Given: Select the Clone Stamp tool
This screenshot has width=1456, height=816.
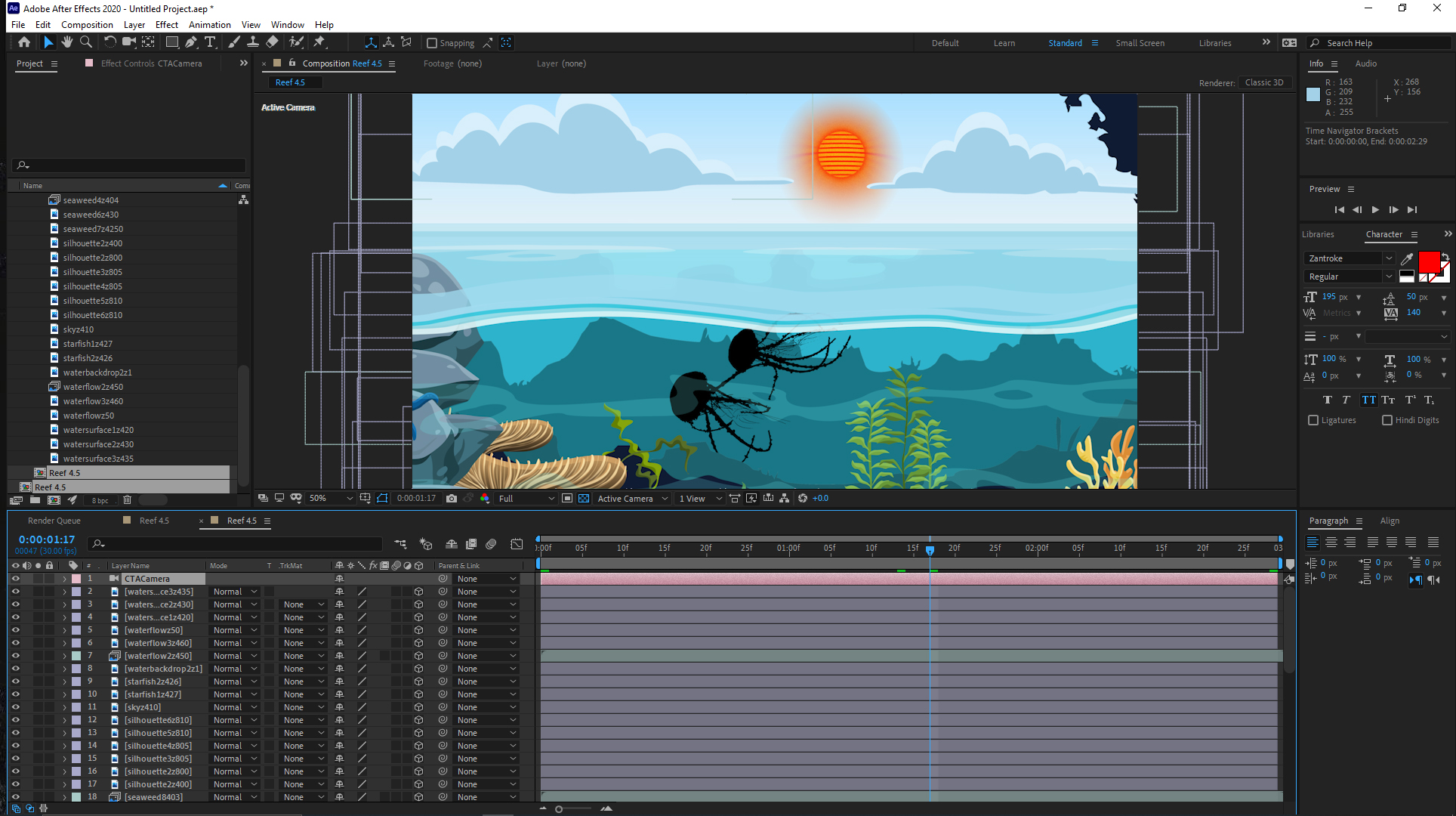Looking at the screenshot, I should tap(253, 42).
